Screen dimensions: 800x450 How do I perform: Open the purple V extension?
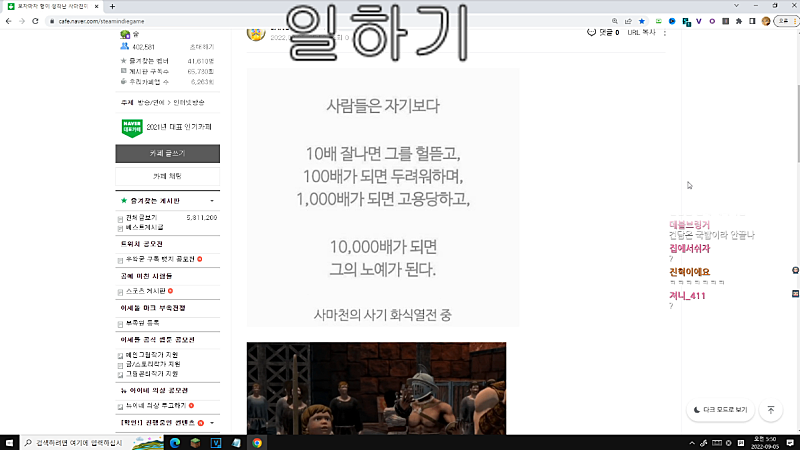[x=699, y=21]
